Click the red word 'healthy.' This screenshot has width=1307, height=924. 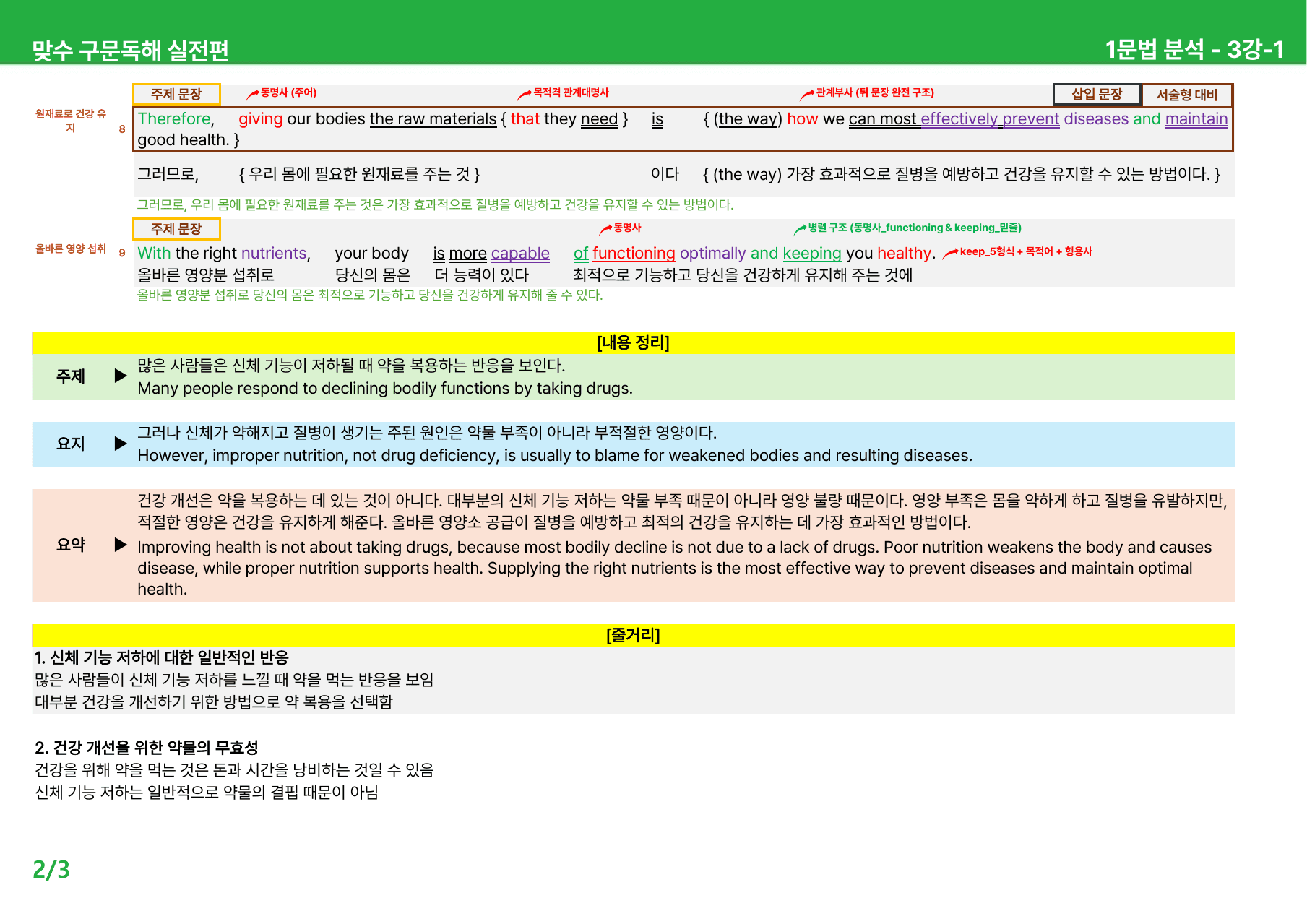(x=906, y=253)
